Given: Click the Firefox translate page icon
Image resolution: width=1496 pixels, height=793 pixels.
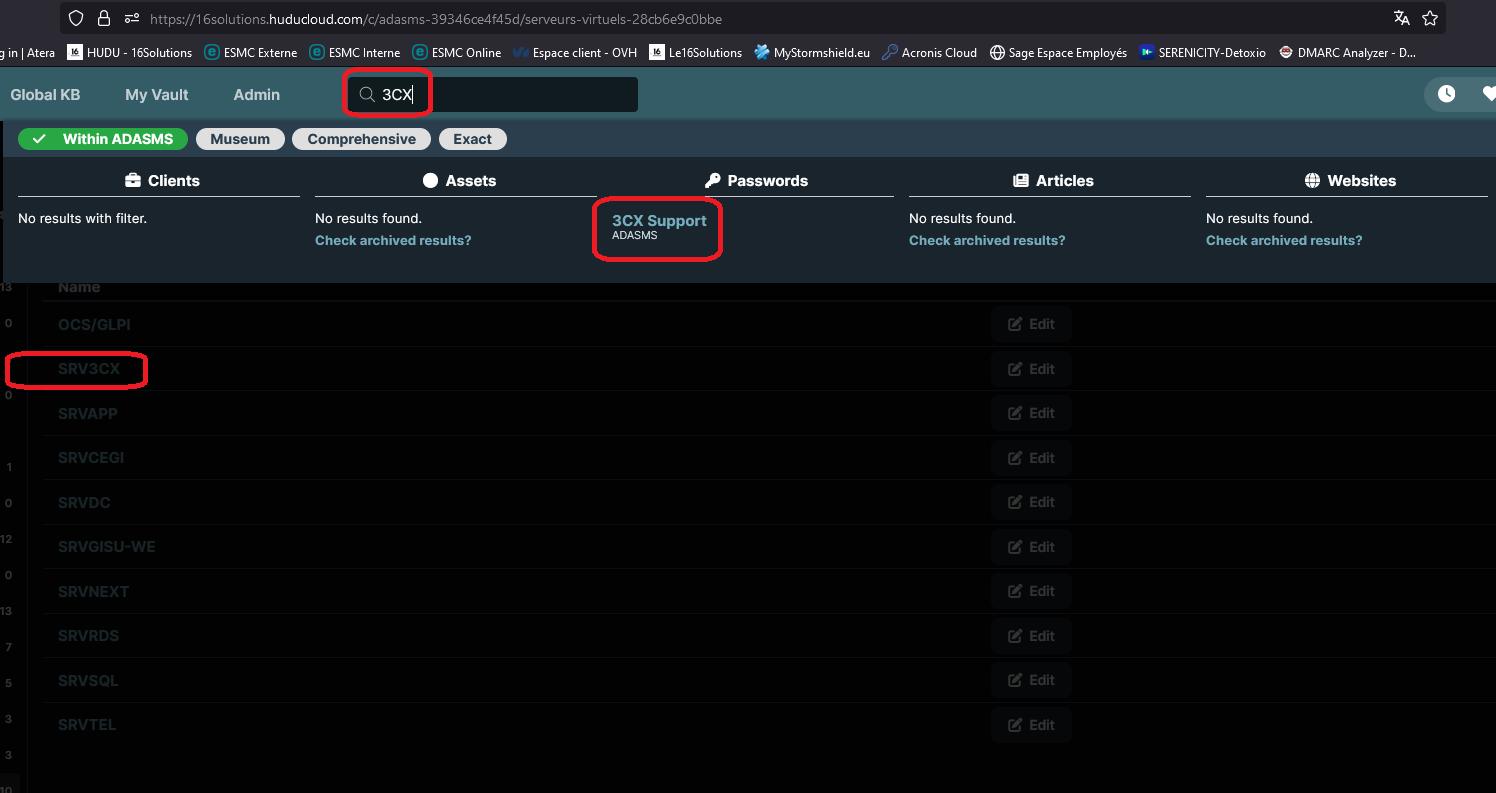Looking at the screenshot, I should click(x=1402, y=18).
